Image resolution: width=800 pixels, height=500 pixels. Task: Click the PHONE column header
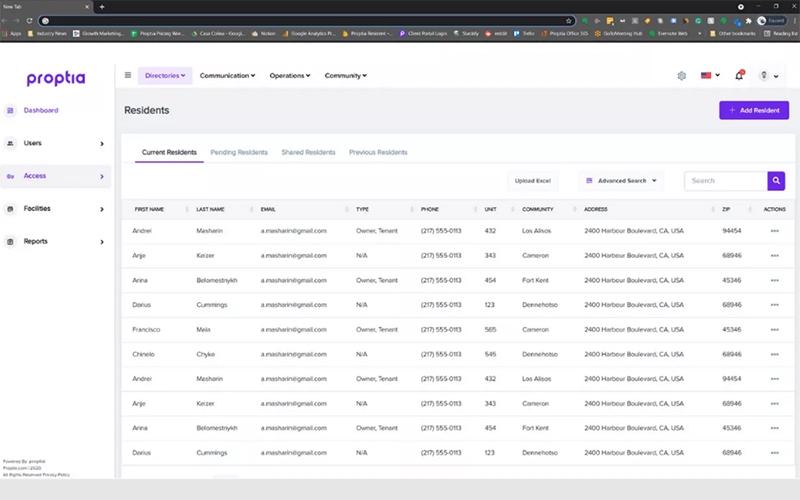430,209
